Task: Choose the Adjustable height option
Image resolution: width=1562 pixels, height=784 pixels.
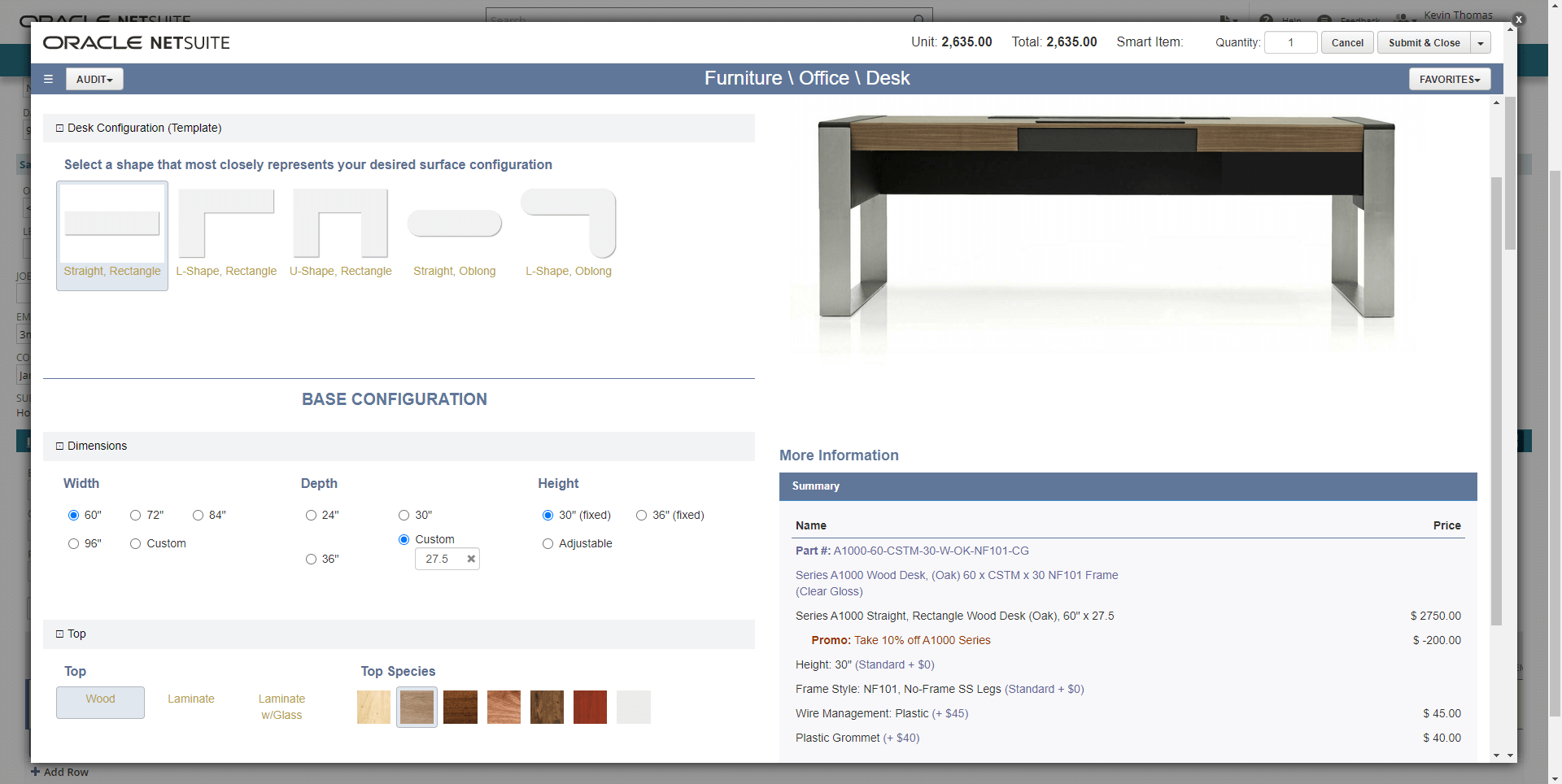Action: point(548,543)
